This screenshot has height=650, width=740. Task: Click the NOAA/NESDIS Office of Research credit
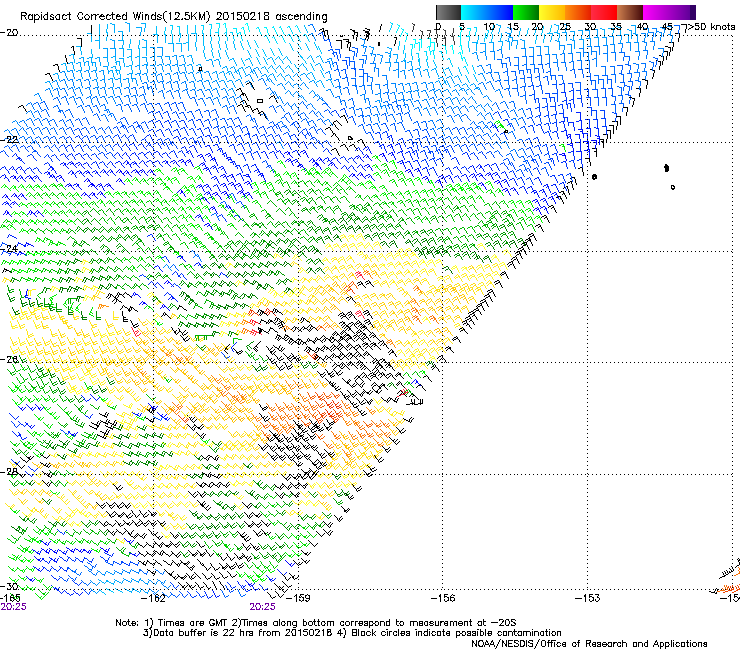point(589,644)
